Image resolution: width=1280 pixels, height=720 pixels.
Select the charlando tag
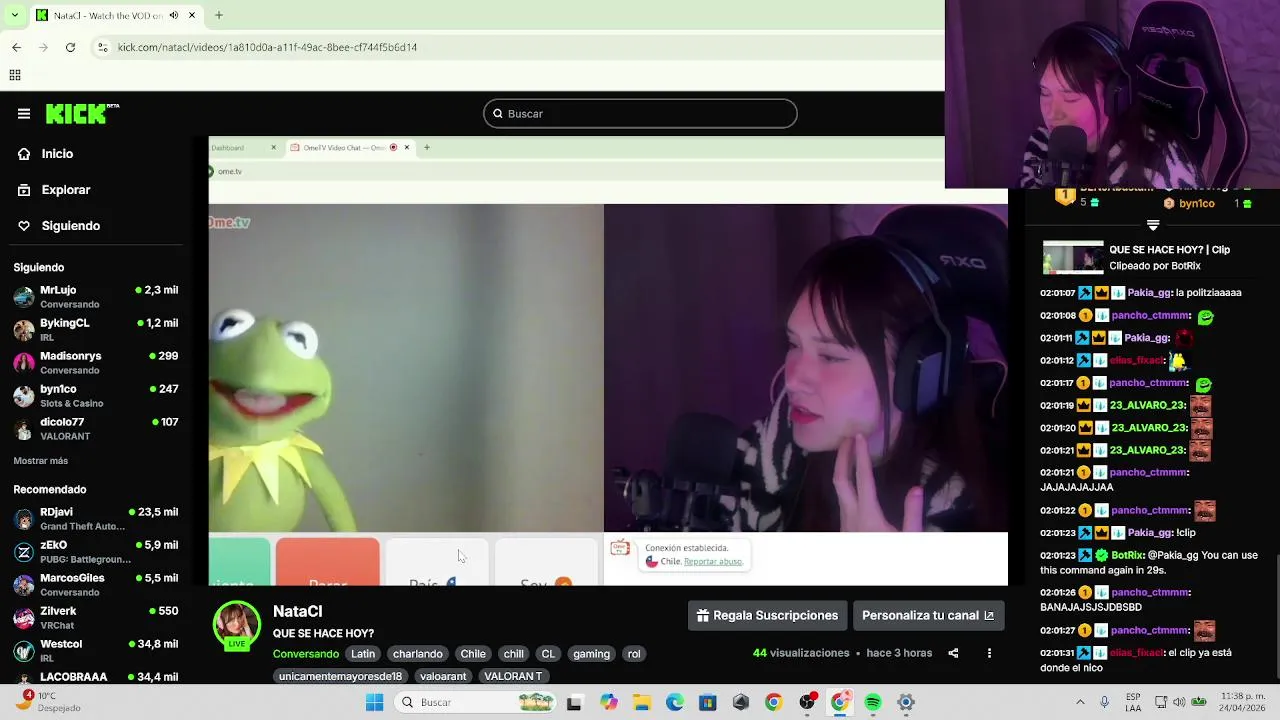point(418,654)
